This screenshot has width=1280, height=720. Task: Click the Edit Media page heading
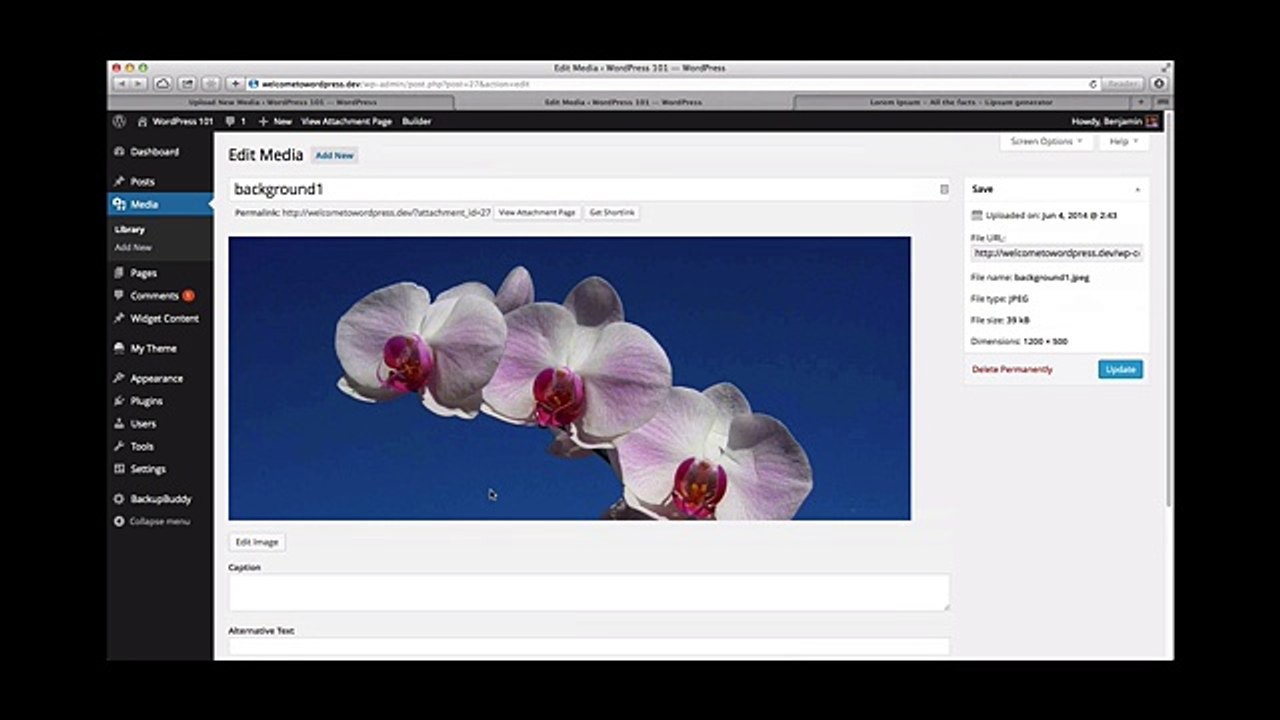click(266, 155)
